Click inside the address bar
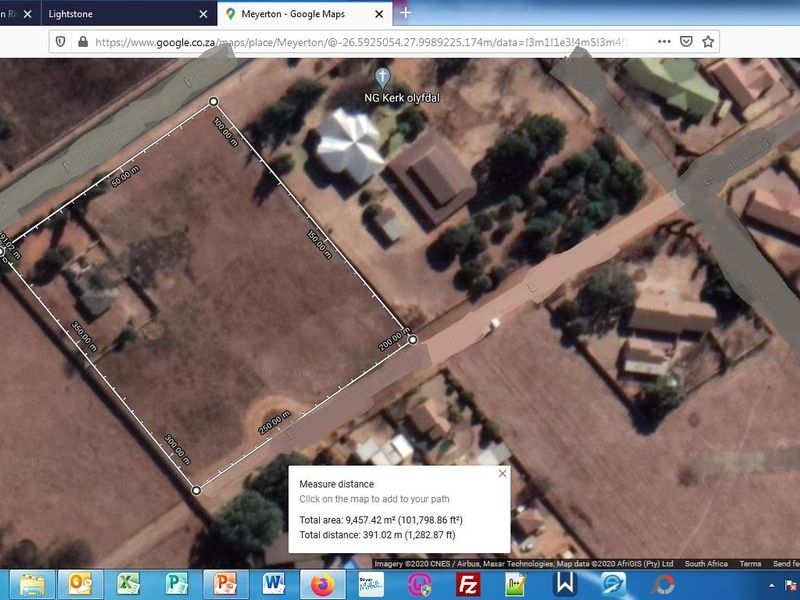800x600 pixels. (x=350, y=43)
